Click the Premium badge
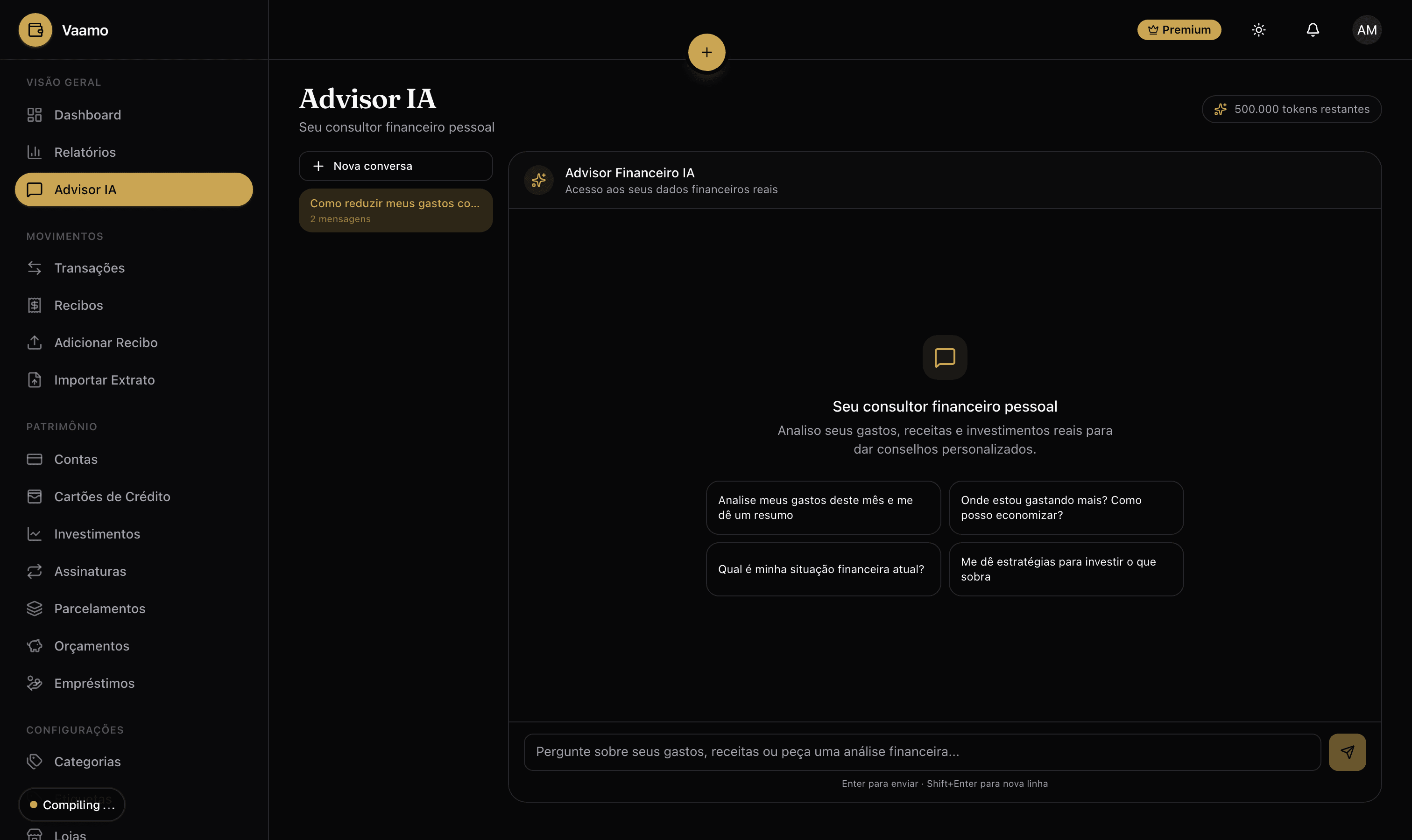1412x840 pixels. (x=1179, y=30)
